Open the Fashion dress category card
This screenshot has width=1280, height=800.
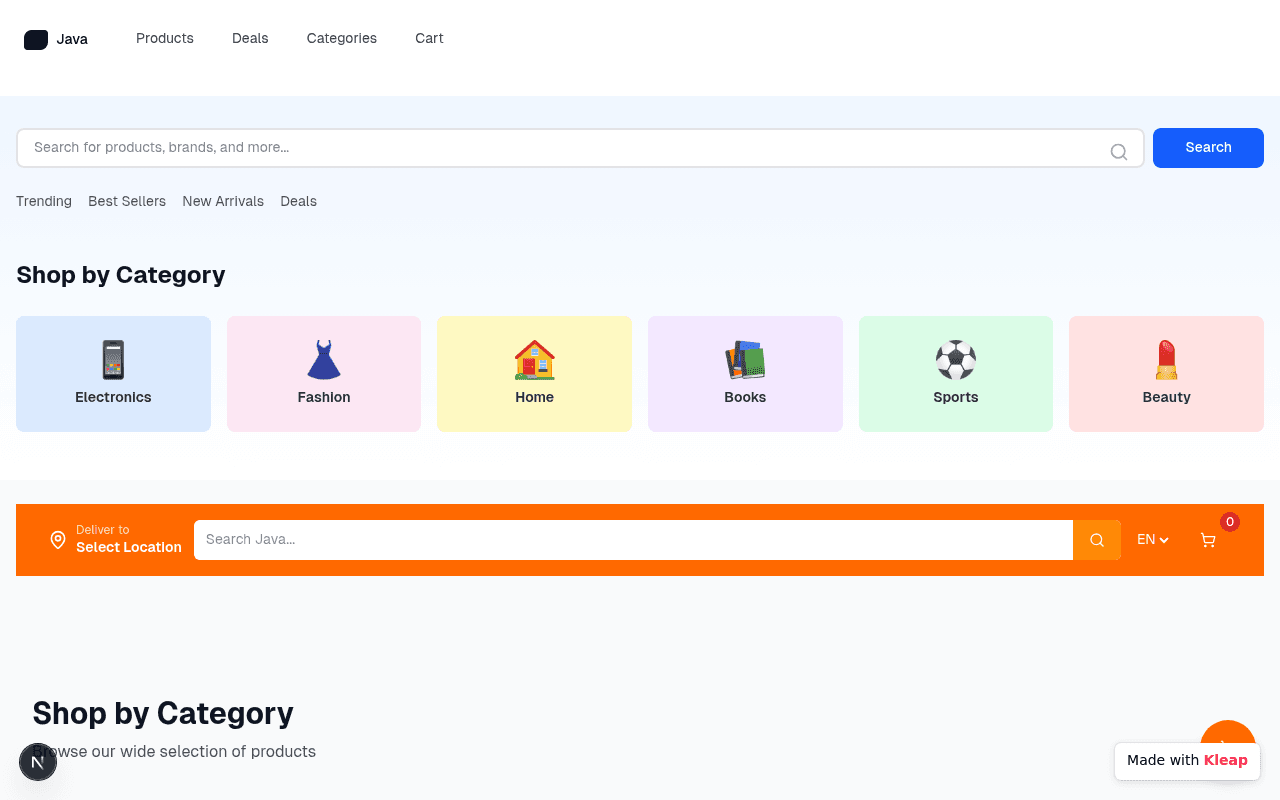pos(324,374)
